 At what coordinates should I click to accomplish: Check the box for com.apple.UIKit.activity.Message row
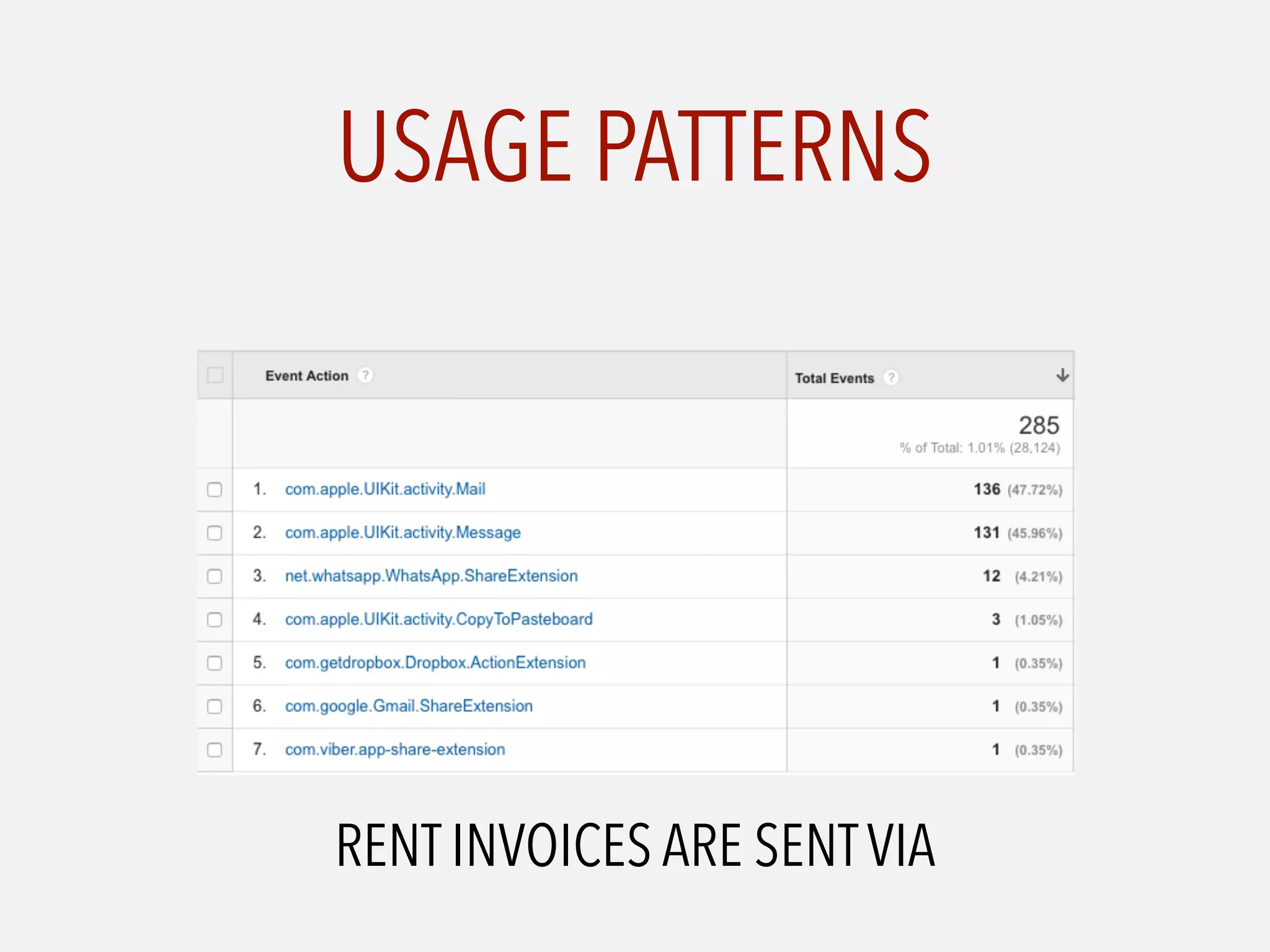coord(215,533)
